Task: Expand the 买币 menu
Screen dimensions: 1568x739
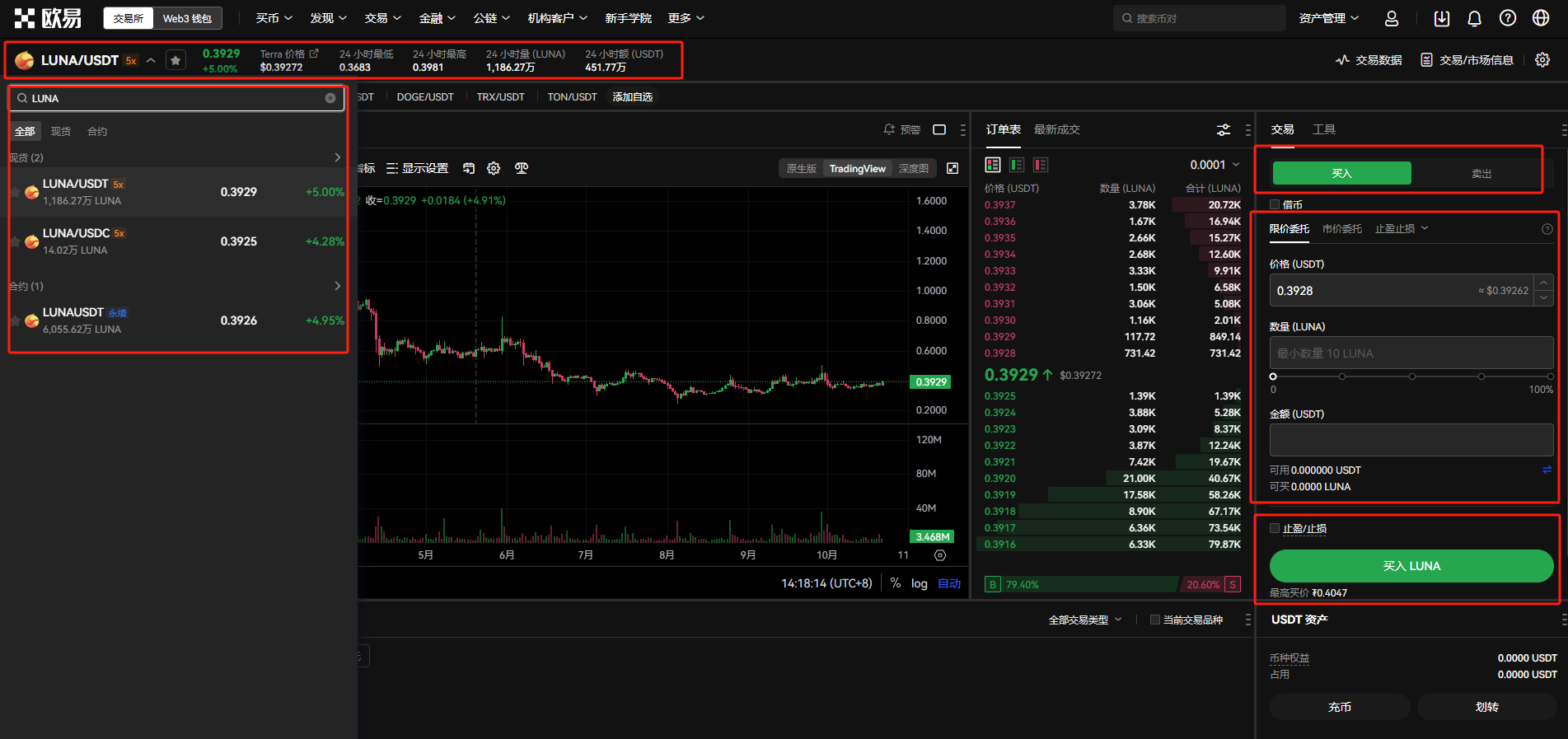Action: [274, 18]
